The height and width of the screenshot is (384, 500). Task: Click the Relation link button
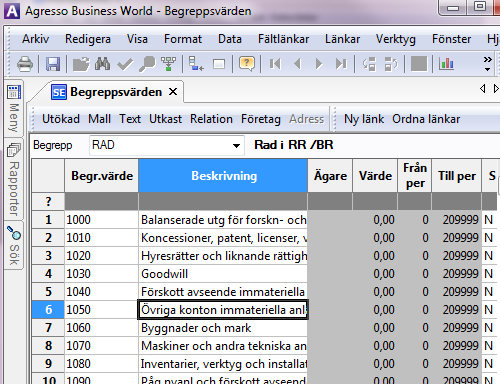pos(211,119)
